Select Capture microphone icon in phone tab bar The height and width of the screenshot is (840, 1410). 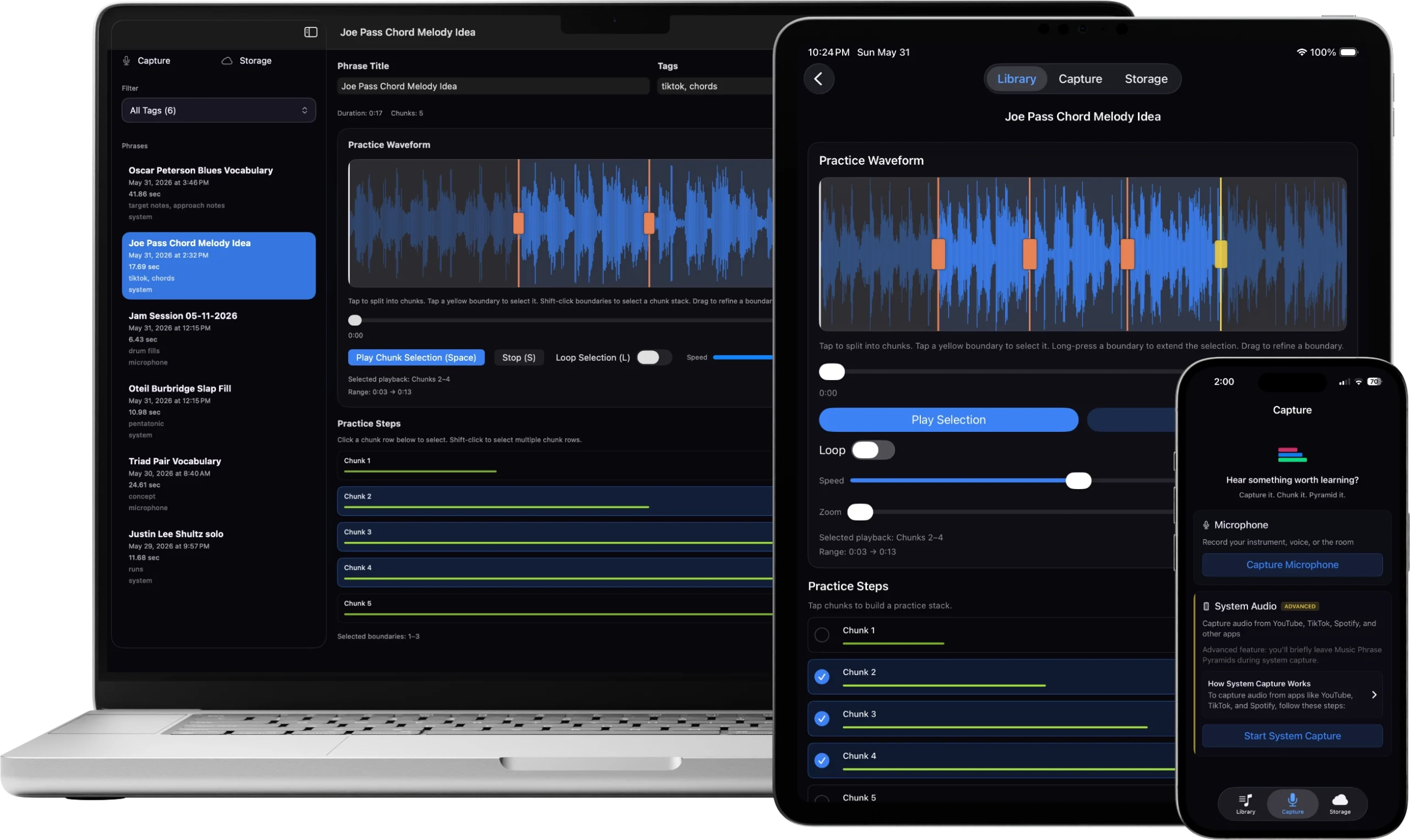click(1292, 804)
